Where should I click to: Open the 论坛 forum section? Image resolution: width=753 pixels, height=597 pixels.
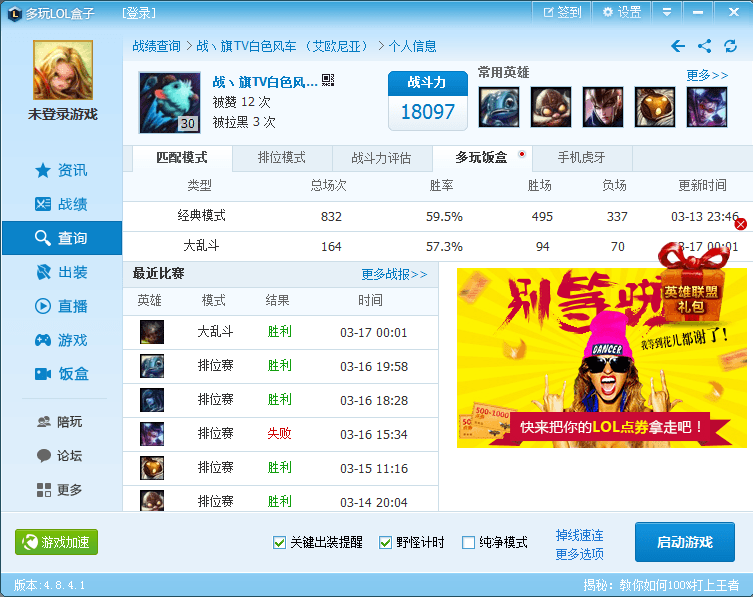(x=61, y=456)
